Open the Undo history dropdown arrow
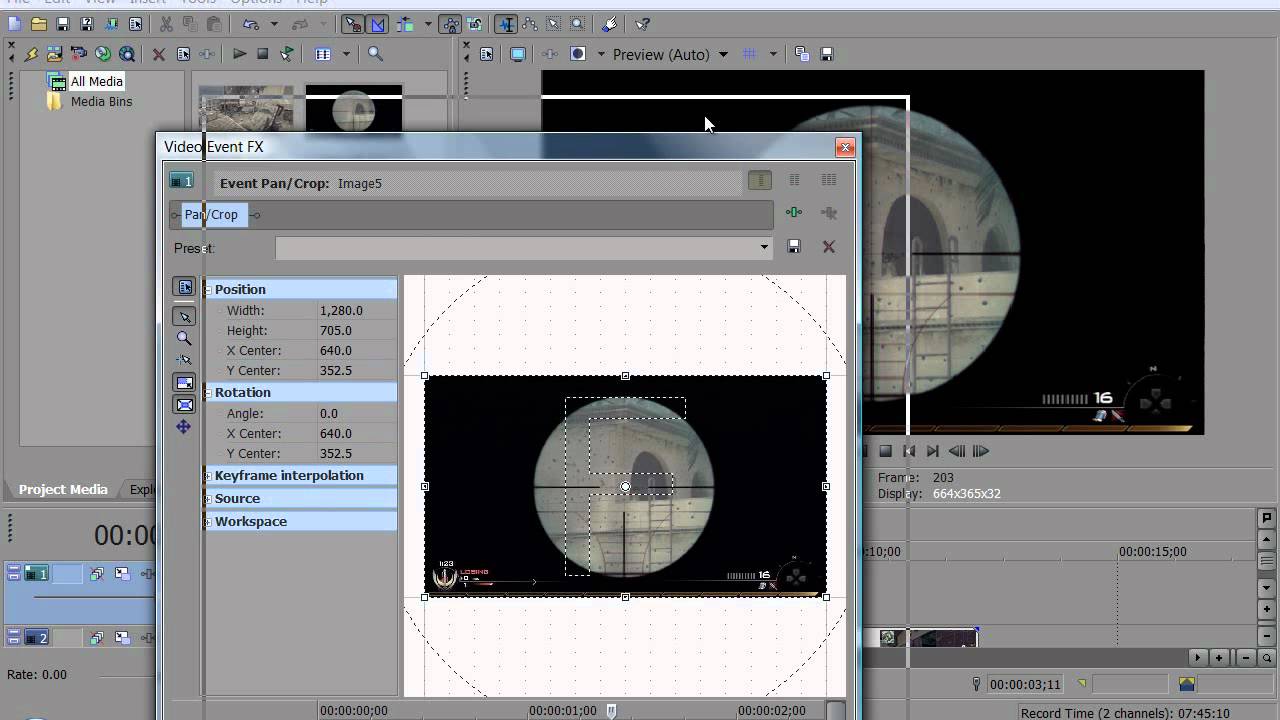The height and width of the screenshot is (720, 1280). (x=273, y=24)
